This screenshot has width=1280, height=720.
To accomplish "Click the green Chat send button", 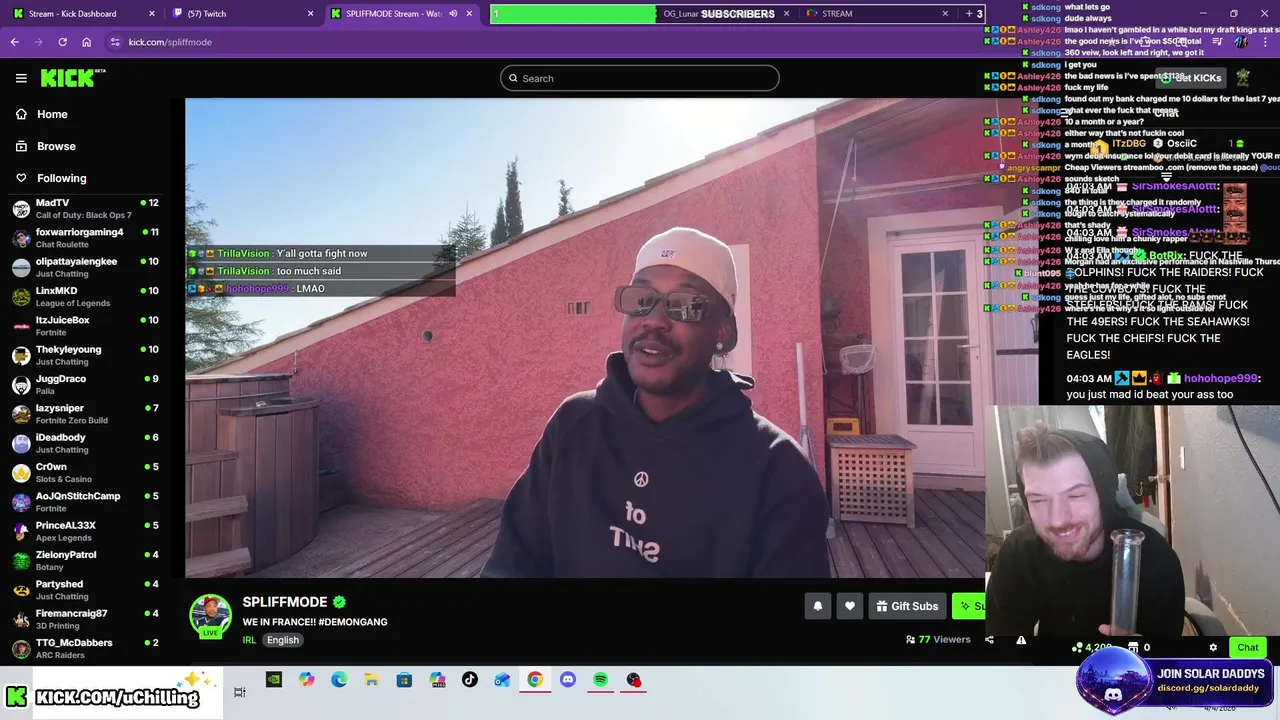I will [1247, 647].
